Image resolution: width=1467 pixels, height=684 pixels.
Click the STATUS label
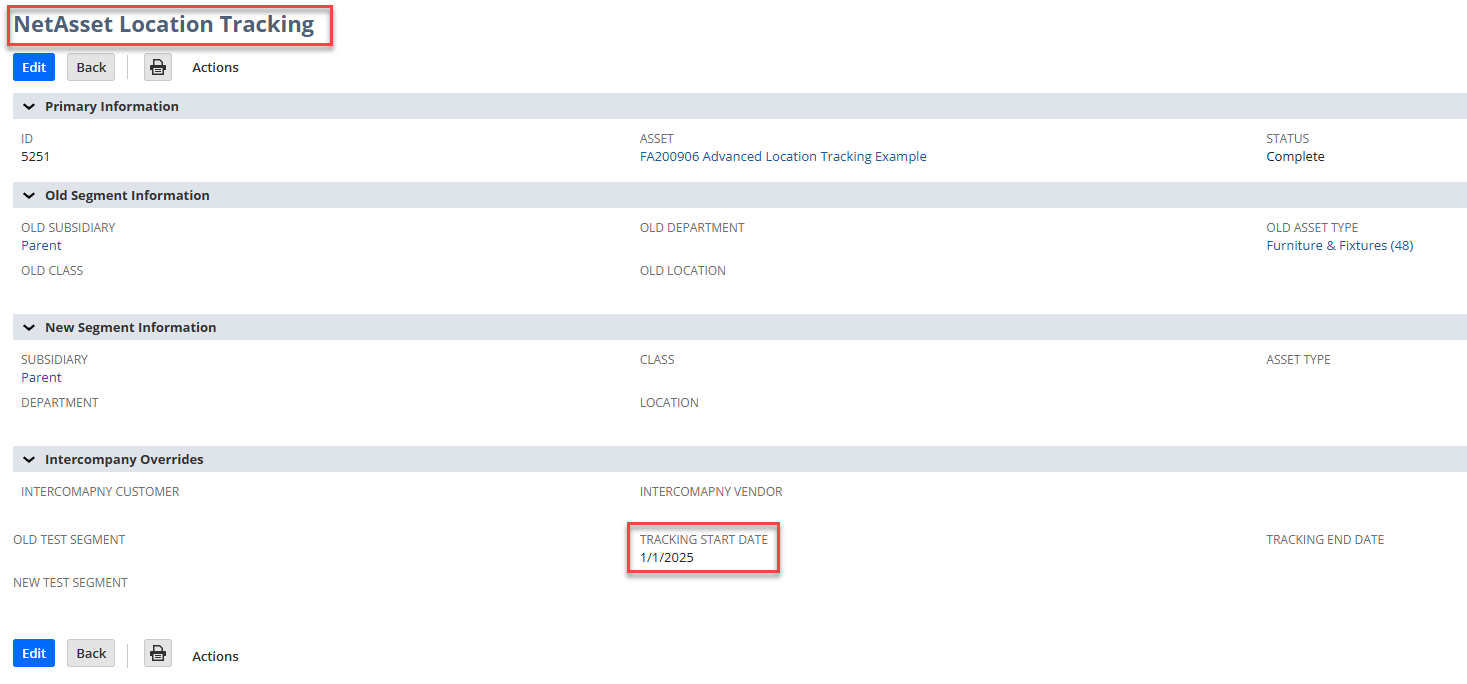(1287, 138)
